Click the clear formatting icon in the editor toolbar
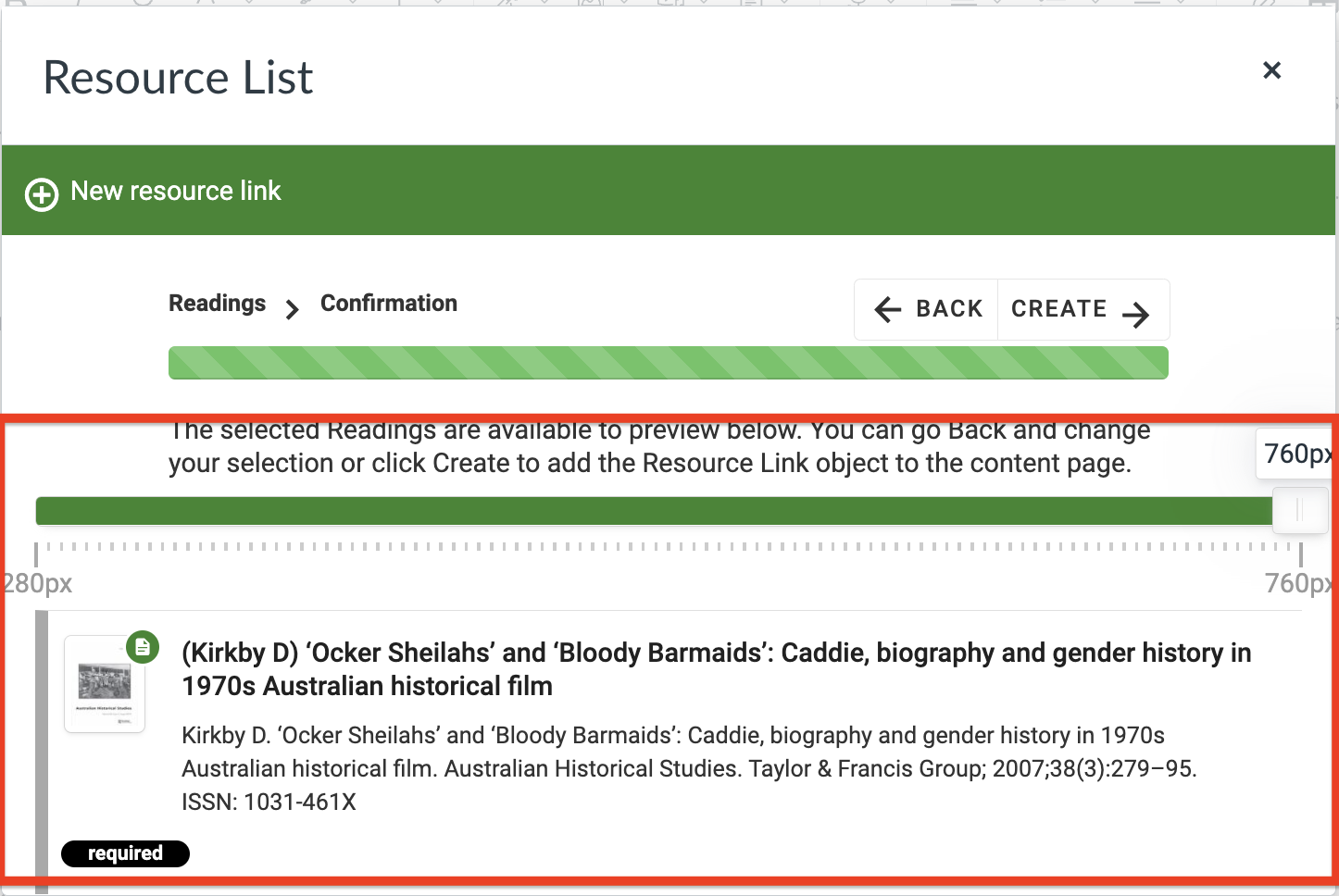 (x=505, y=6)
